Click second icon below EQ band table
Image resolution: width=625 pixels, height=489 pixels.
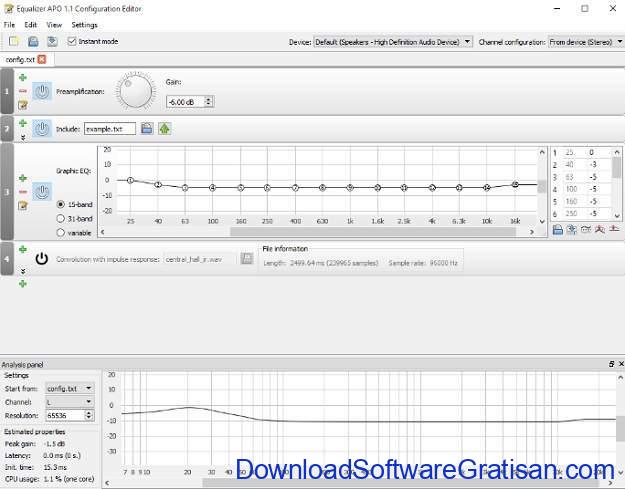(572, 229)
